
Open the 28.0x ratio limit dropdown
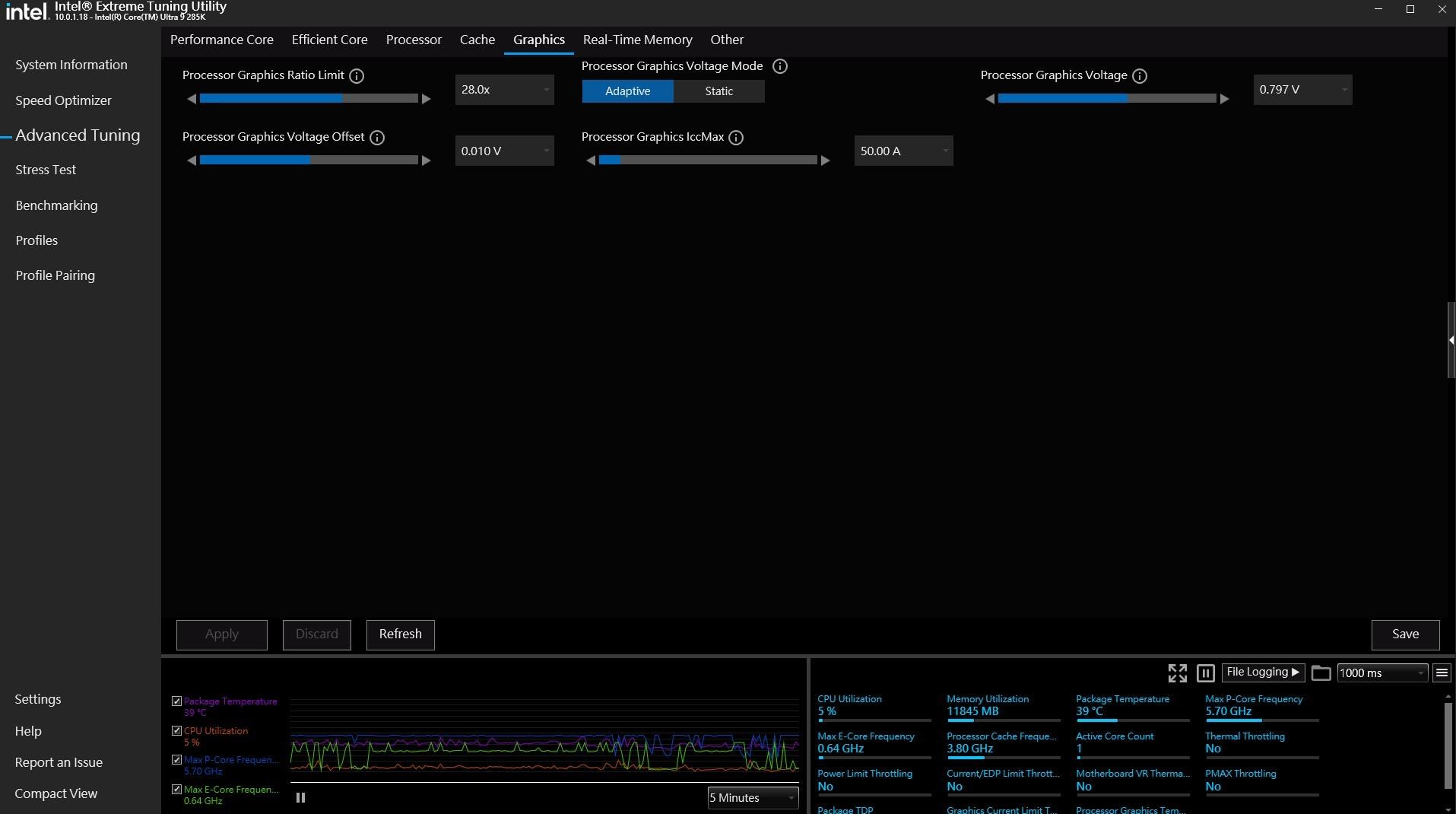[x=505, y=90]
